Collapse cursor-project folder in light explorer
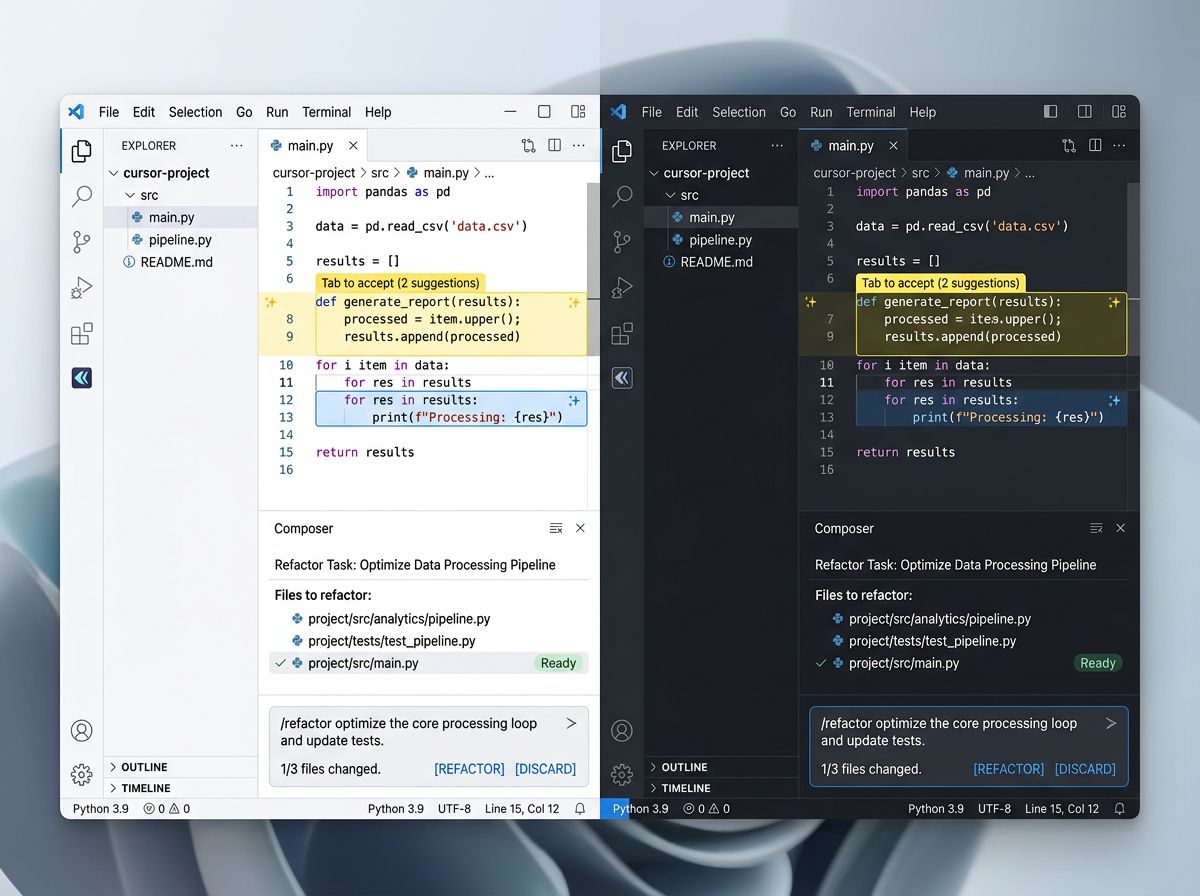1200x896 pixels. 114,173
